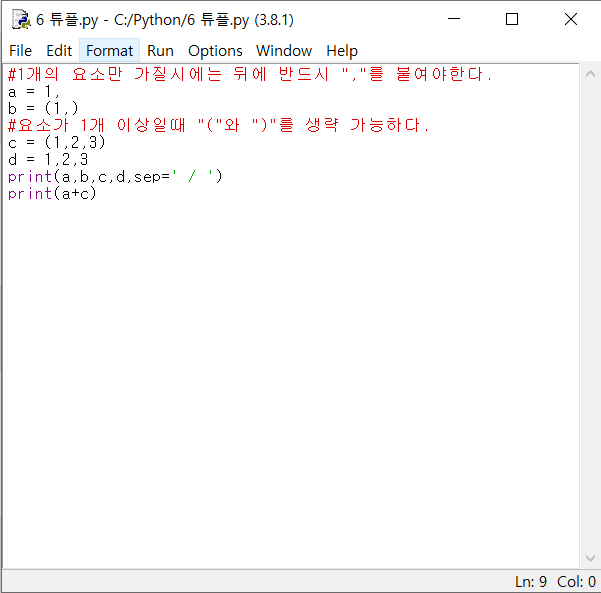
Task: Minimize the IDLE editor window
Action: pyautogui.click(x=454, y=19)
